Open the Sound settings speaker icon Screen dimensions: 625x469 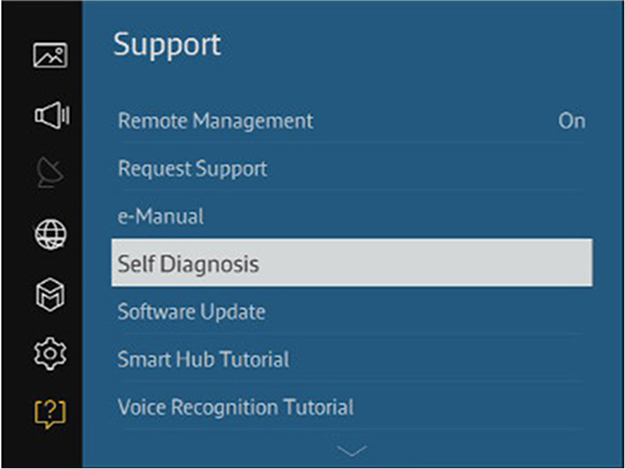52,115
